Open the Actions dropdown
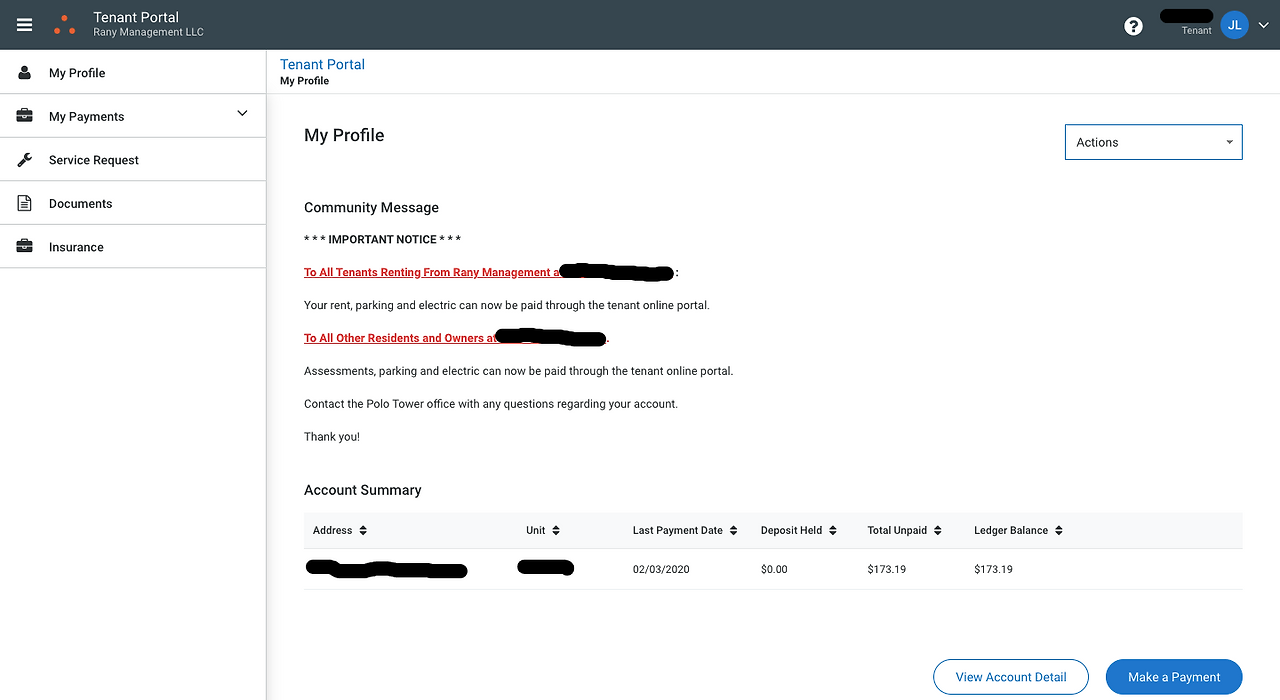This screenshot has width=1280, height=700. [1153, 141]
